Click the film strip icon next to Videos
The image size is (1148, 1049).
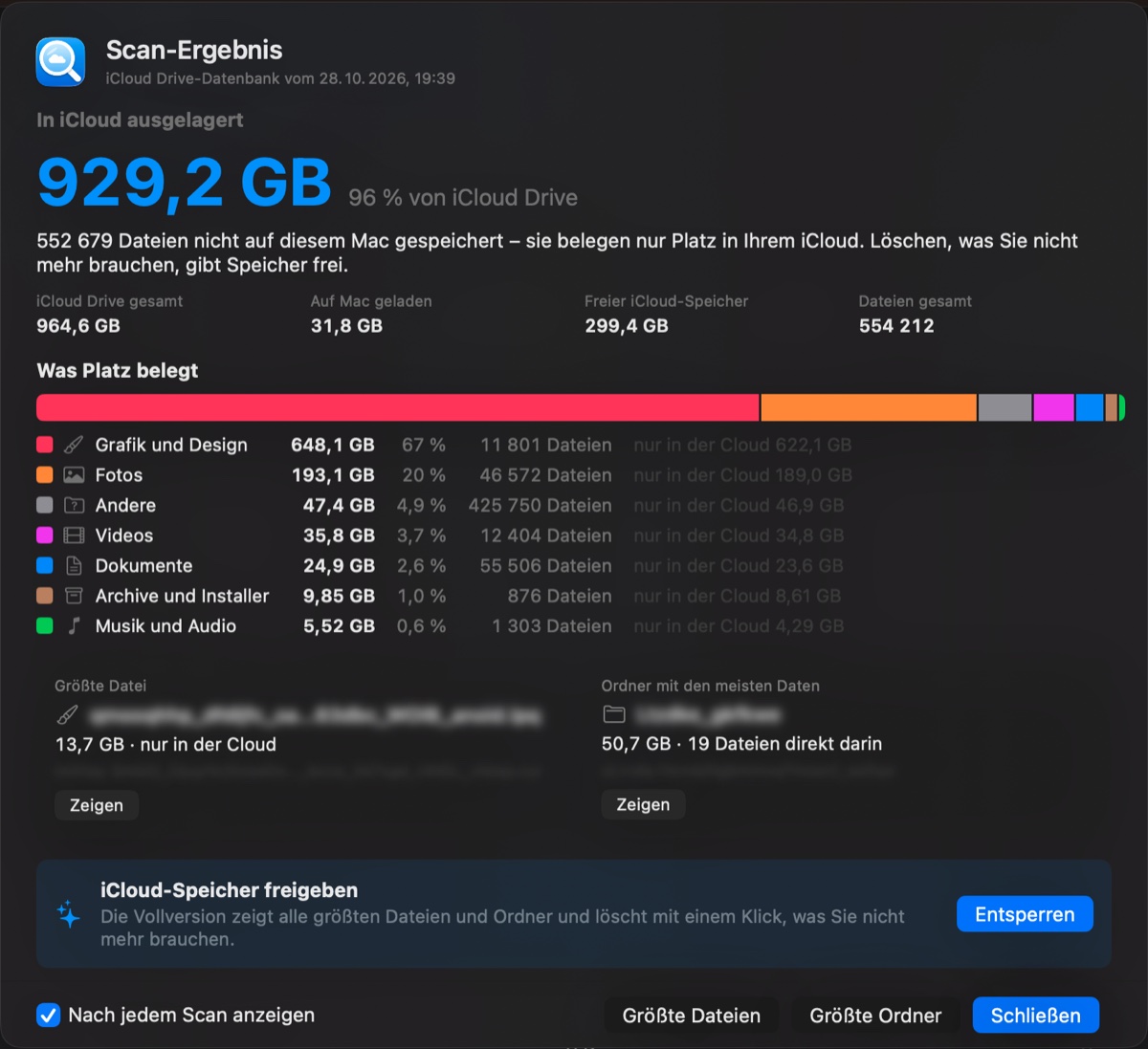click(74, 535)
